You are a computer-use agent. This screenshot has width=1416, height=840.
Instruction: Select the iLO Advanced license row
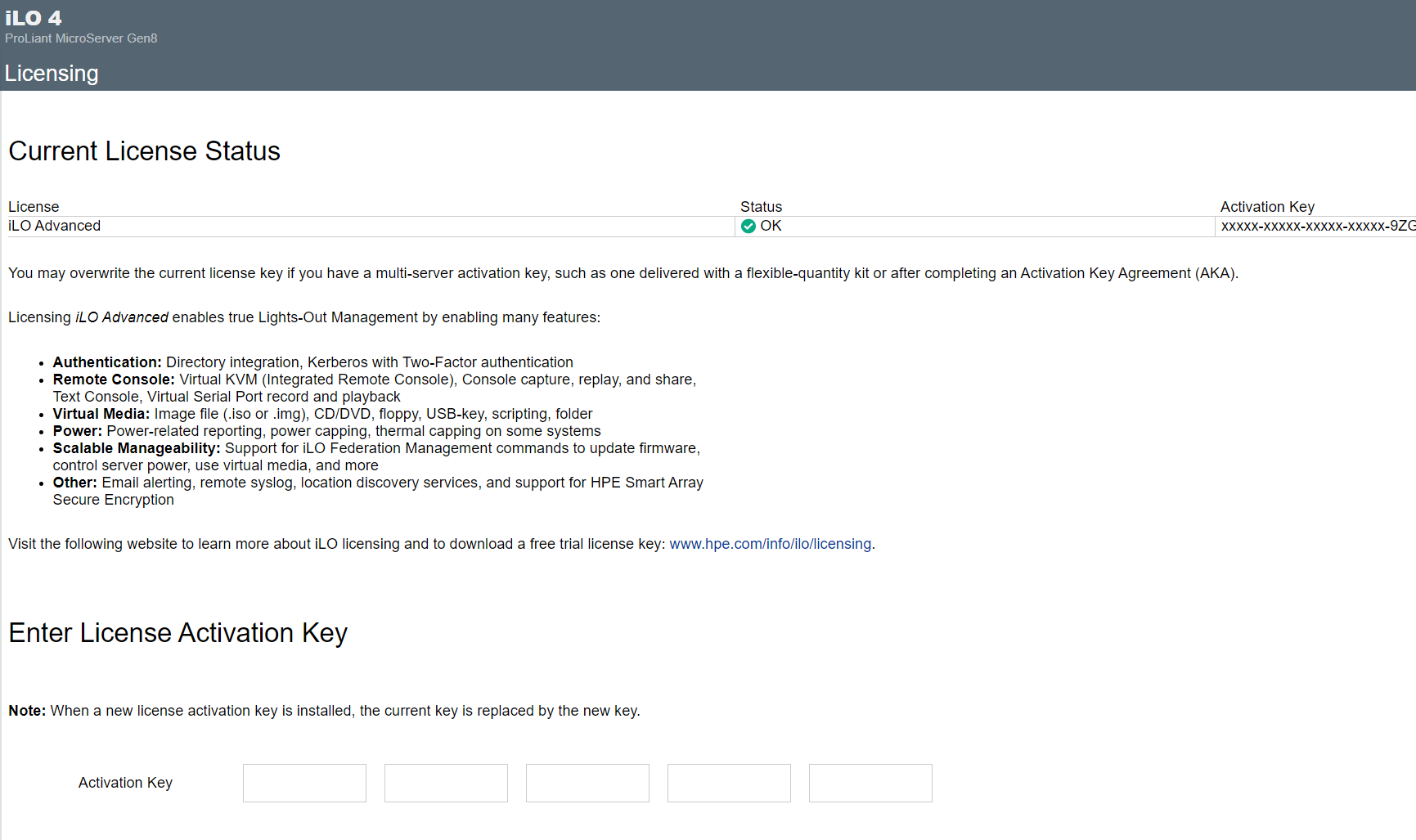click(712, 227)
